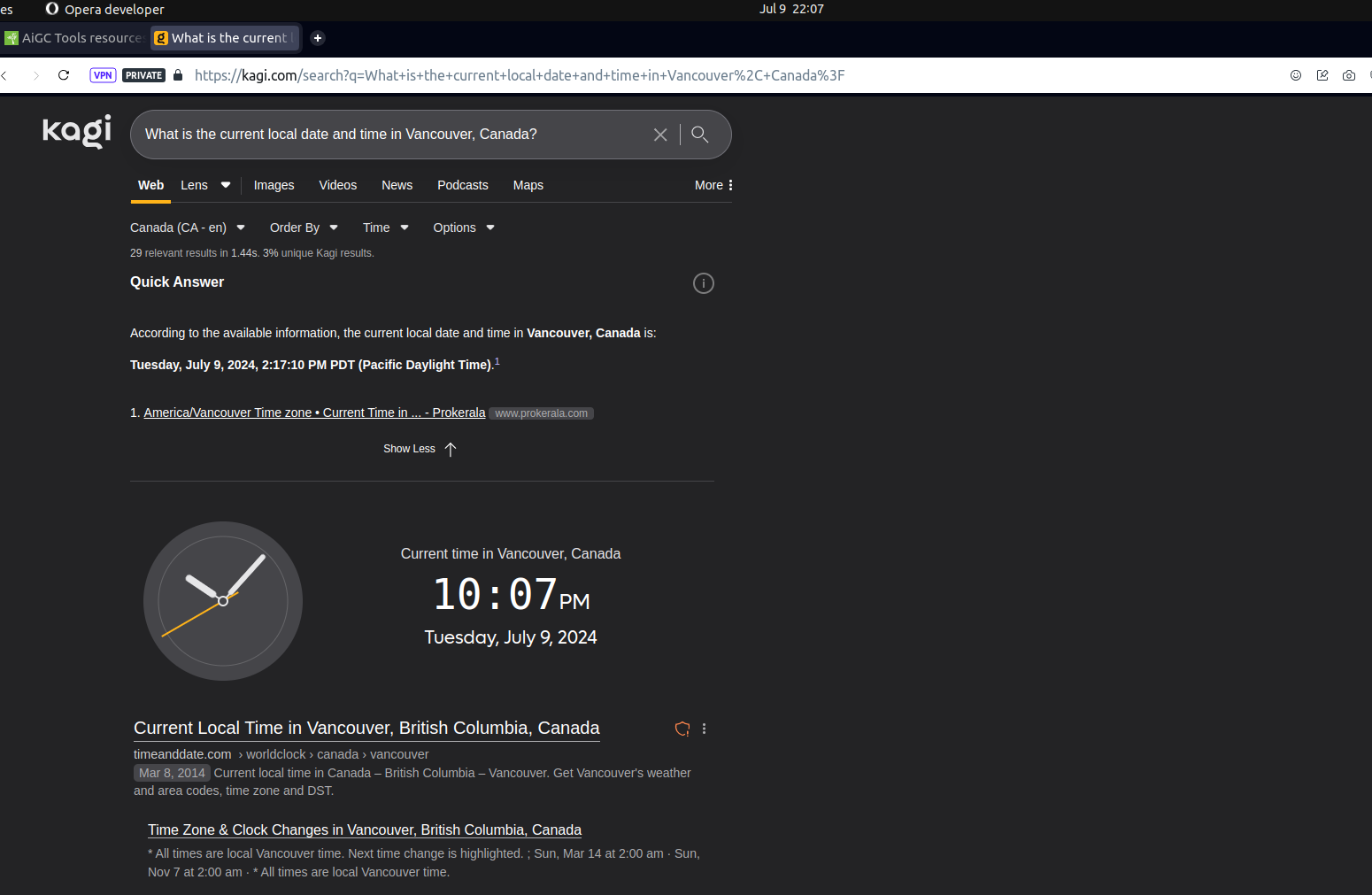Open Quick Answer info icon
This screenshot has height=895, width=1372.
point(704,283)
